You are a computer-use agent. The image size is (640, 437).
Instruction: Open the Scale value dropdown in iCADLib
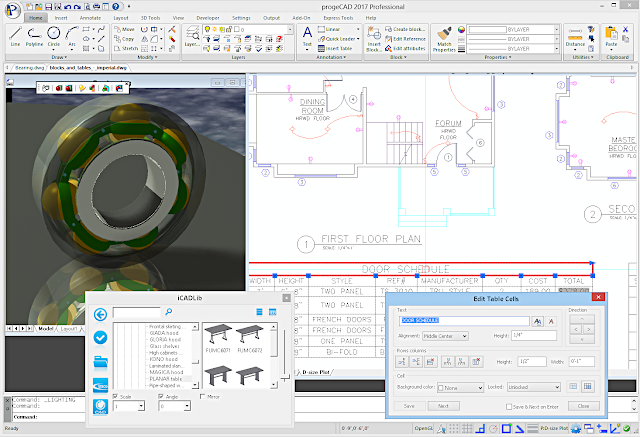pos(141,406)
